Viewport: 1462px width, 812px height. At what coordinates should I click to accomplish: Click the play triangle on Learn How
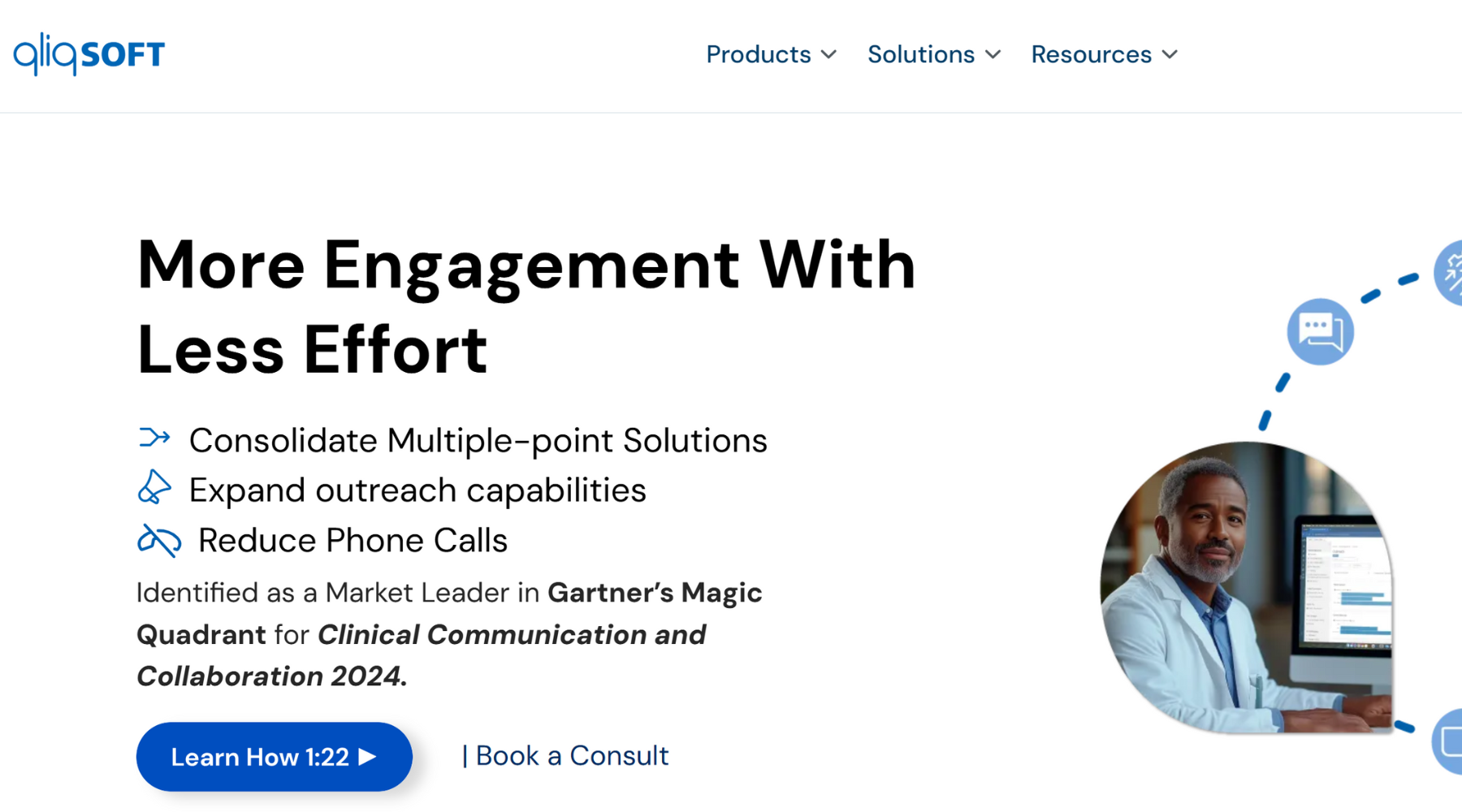coord(368,757)
